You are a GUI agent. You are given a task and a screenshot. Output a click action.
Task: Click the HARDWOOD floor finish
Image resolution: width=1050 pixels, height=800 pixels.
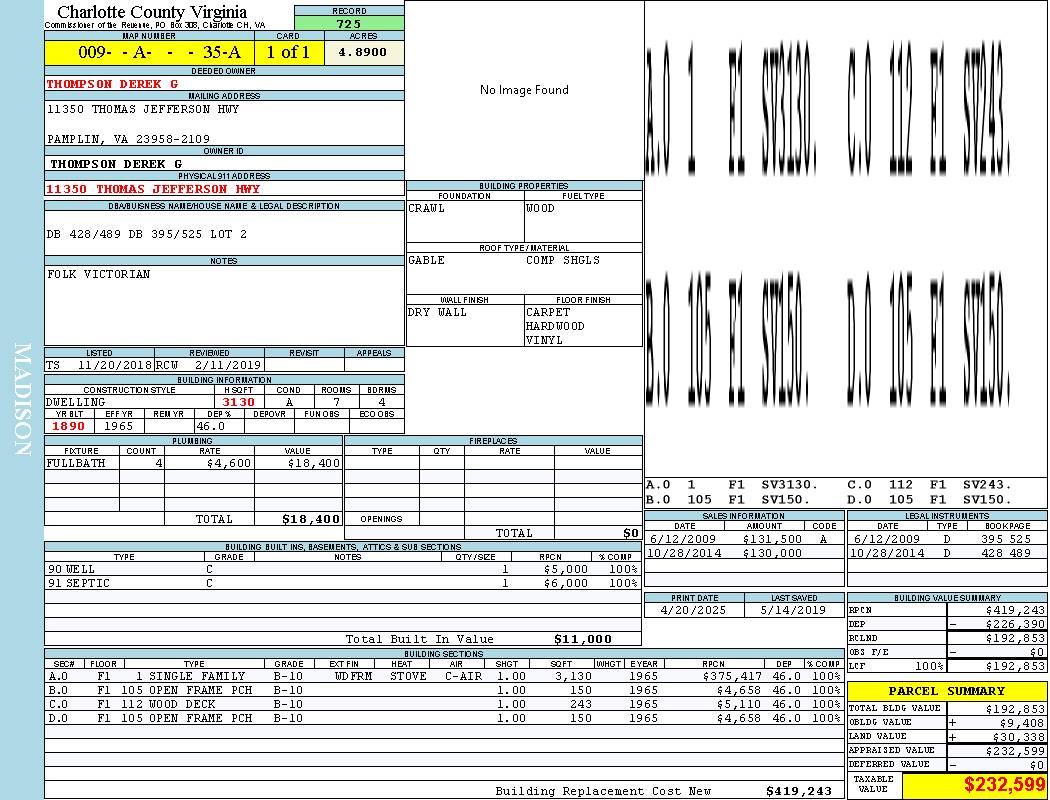click(x=554, y=326)
